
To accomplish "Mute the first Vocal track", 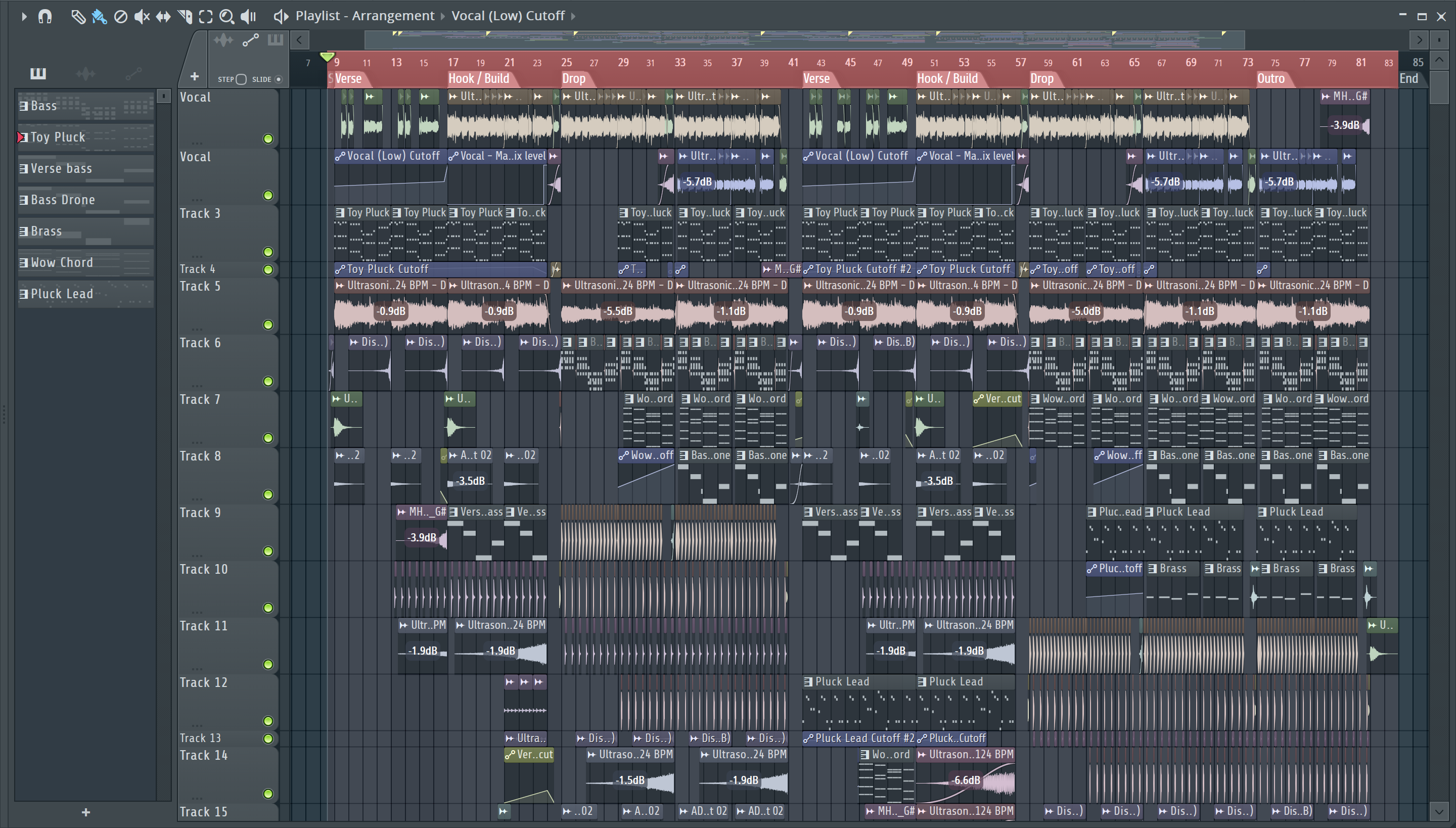I will click(268, 139).
